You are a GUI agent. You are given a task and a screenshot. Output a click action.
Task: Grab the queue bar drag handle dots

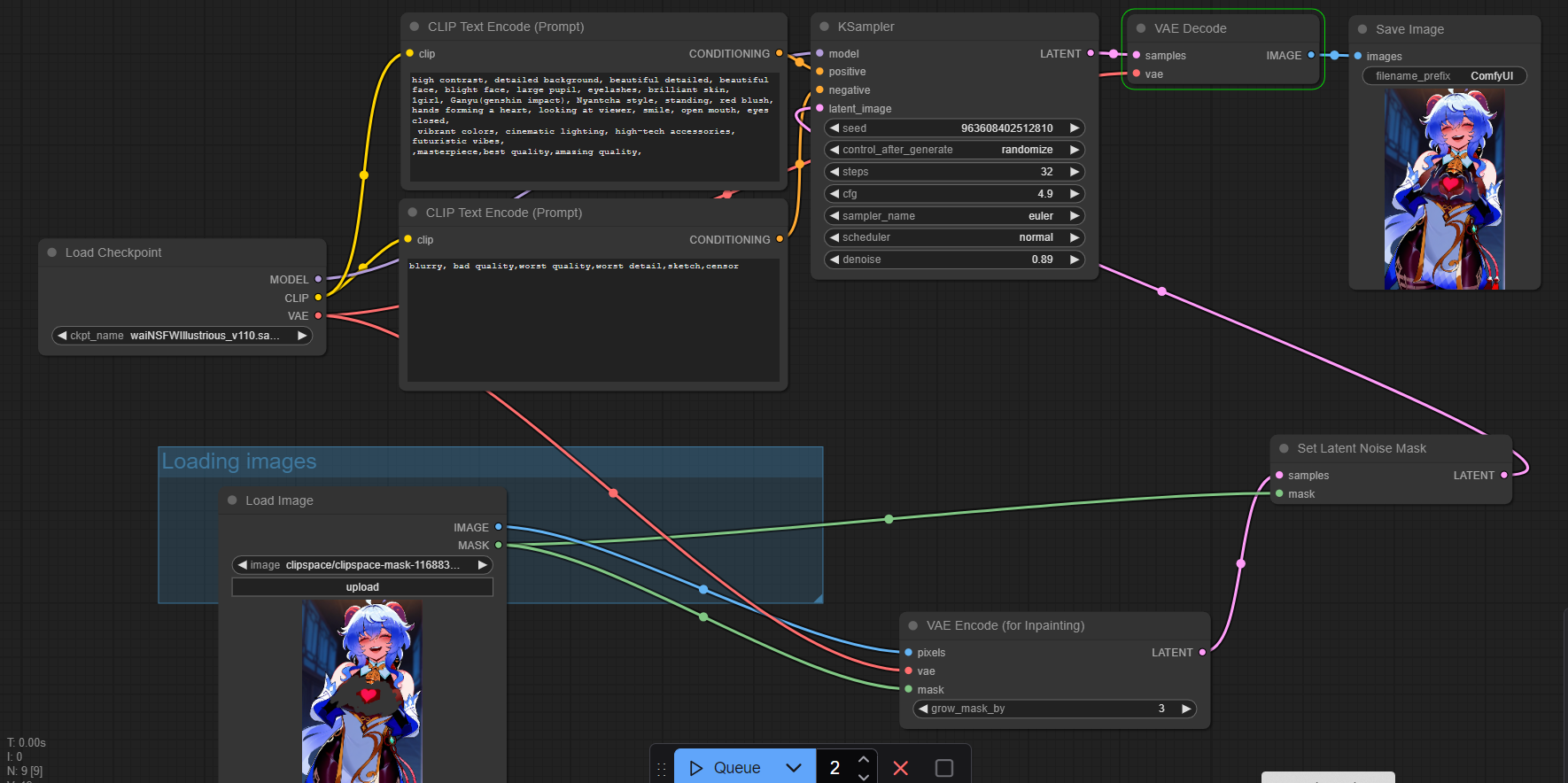[662, 770]
